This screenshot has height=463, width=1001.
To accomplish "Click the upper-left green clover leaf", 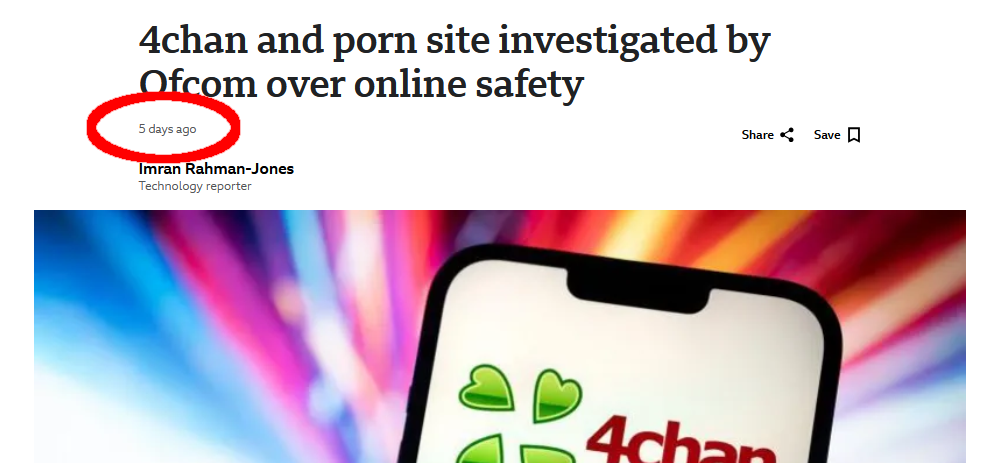I will (x=486, y=388).
